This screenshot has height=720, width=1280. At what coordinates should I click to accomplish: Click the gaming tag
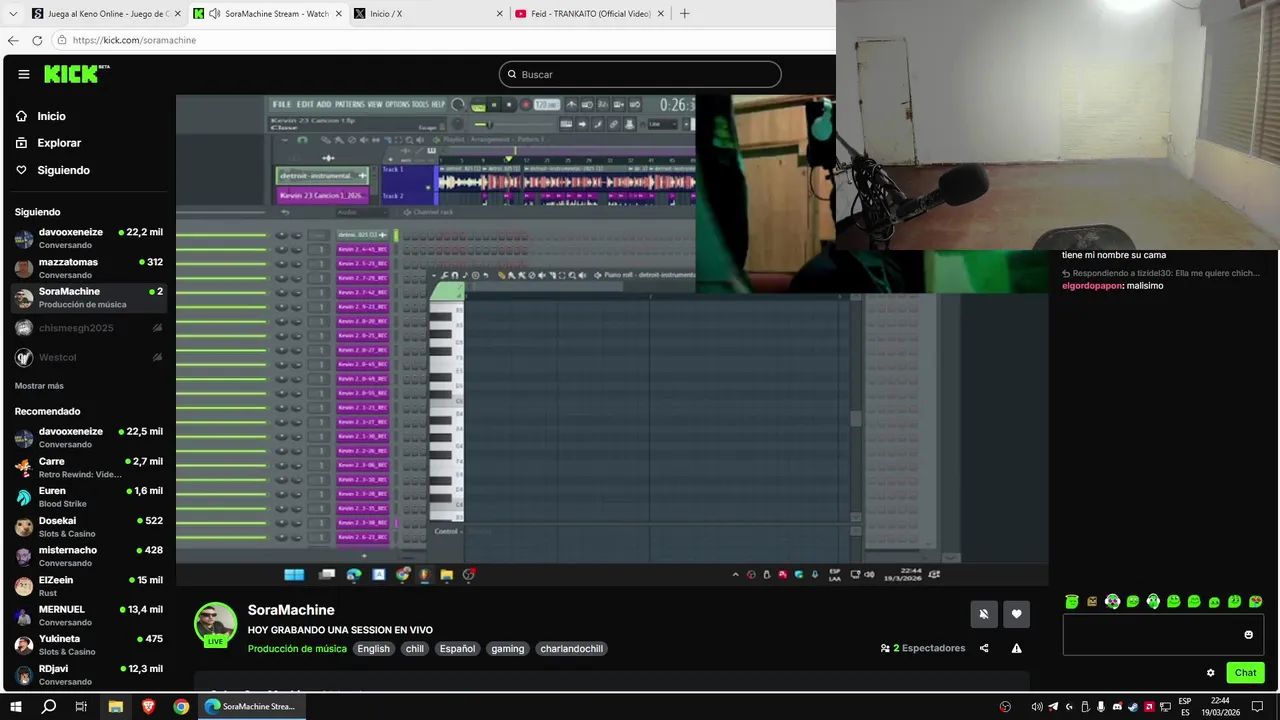(x=508, y=649)
